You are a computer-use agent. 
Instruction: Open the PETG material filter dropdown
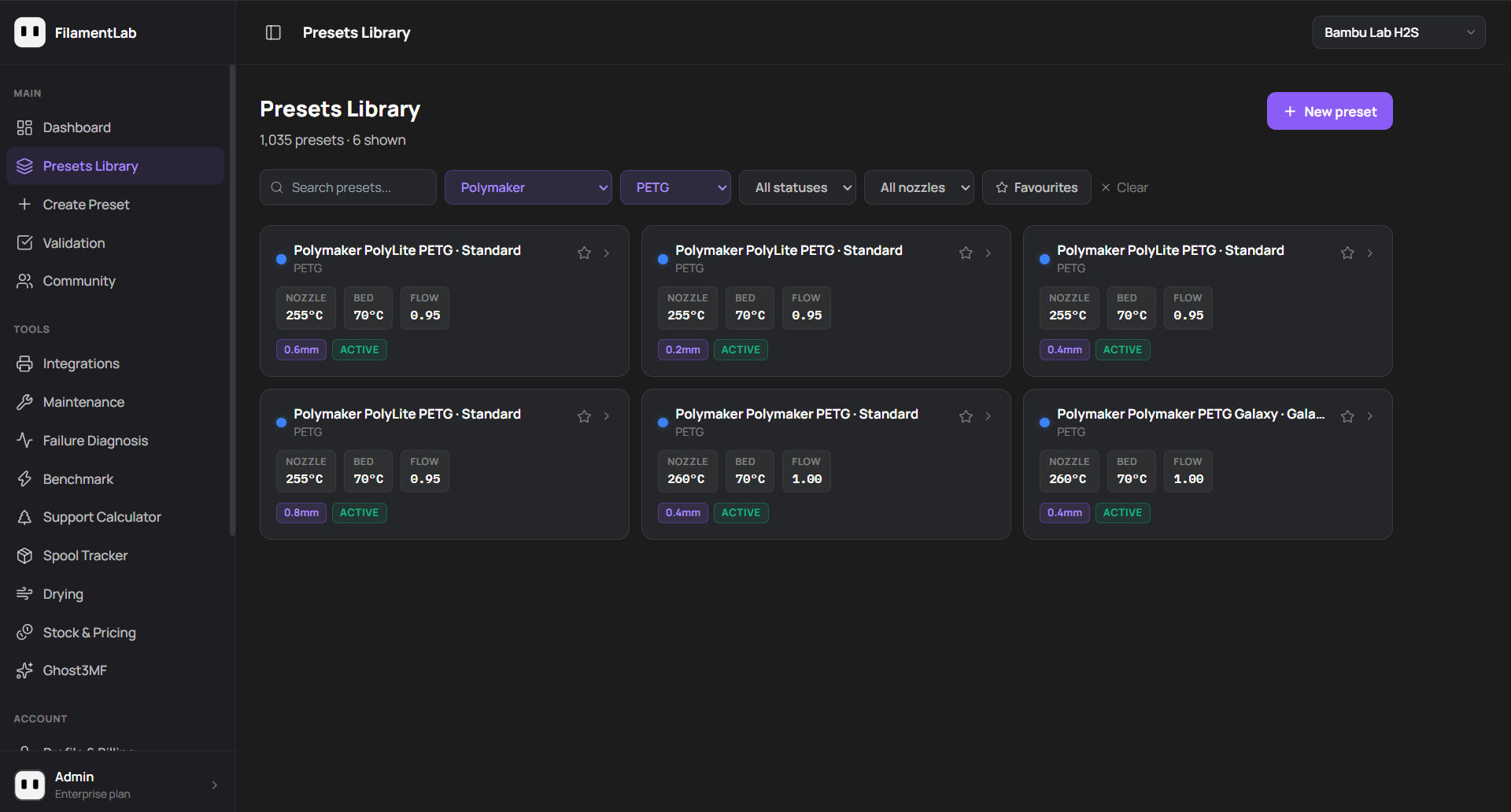pos(675,187)
